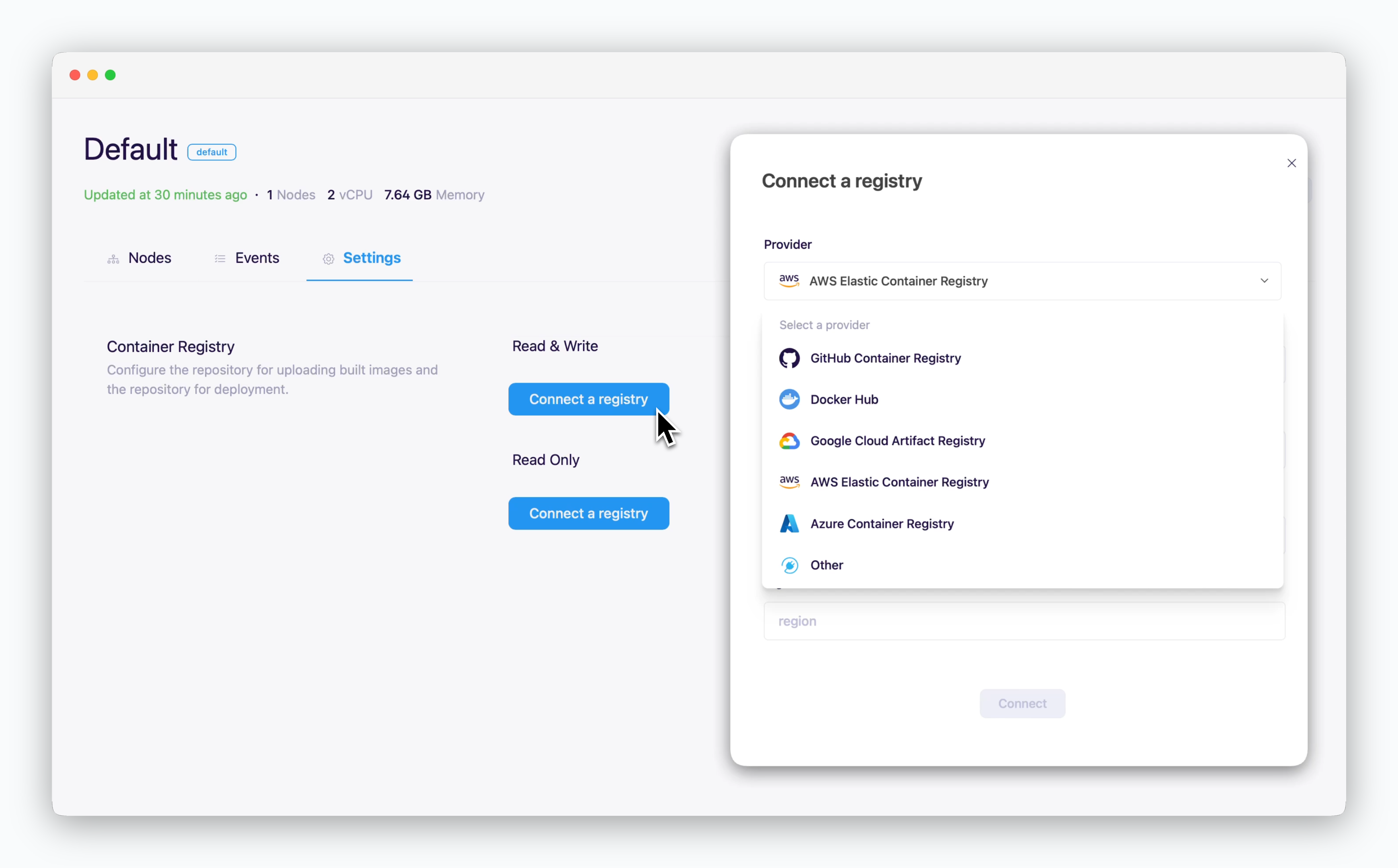Screen dimensions: 1398x868
Task: Click the Connect button in dialog
Action: (1022, 704)
